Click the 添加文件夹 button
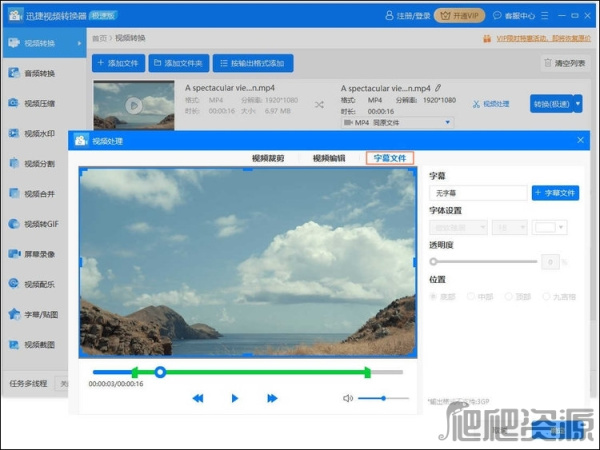Image resolution: width=600 pixels, height=450 pixels. point(179,63)
